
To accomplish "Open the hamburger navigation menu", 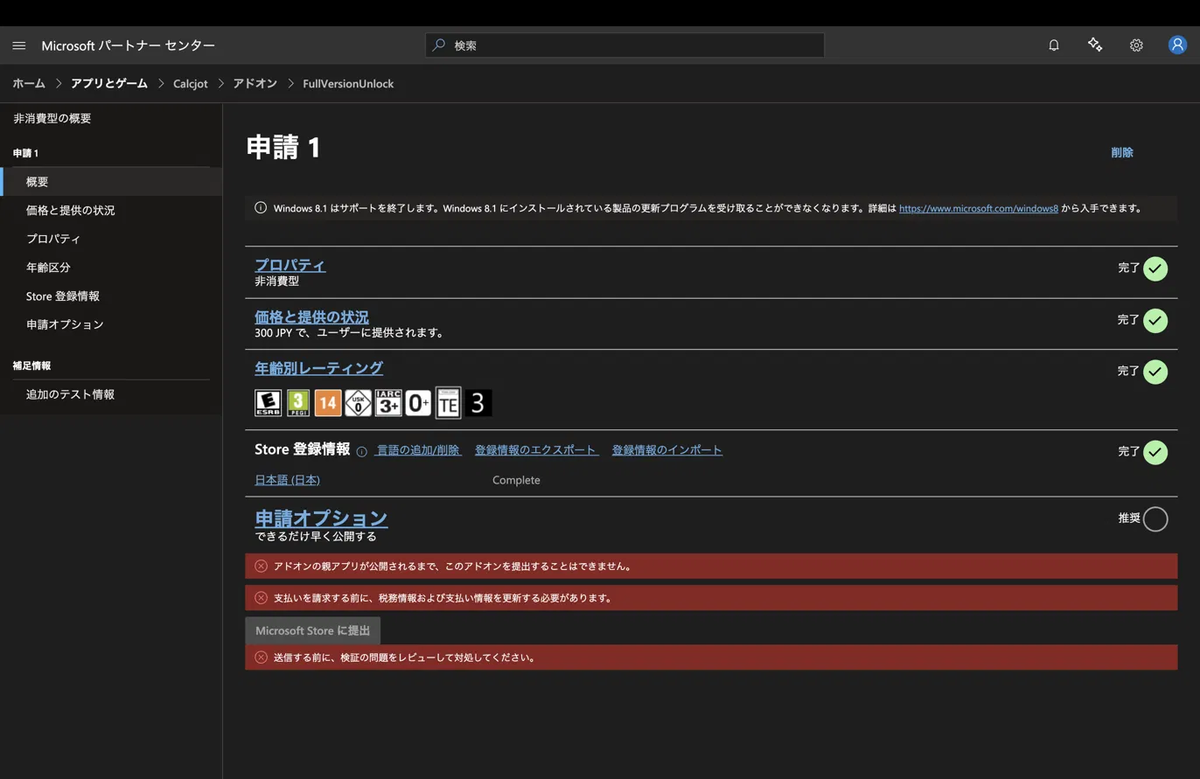I will point(19,46).
